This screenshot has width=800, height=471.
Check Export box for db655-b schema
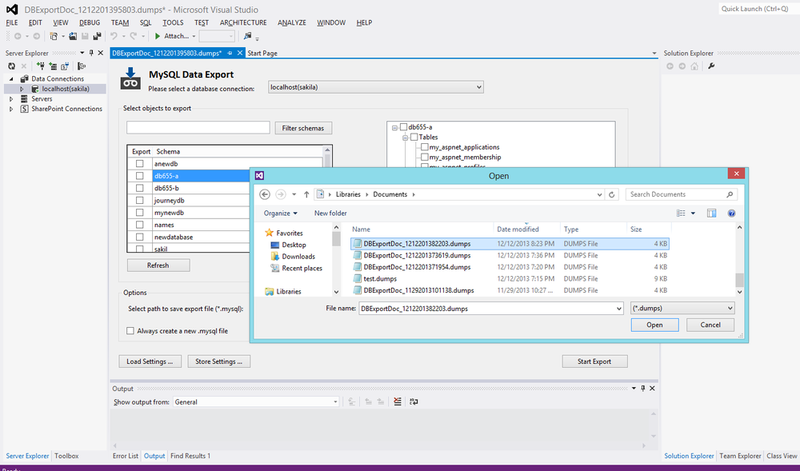[139, 188]
